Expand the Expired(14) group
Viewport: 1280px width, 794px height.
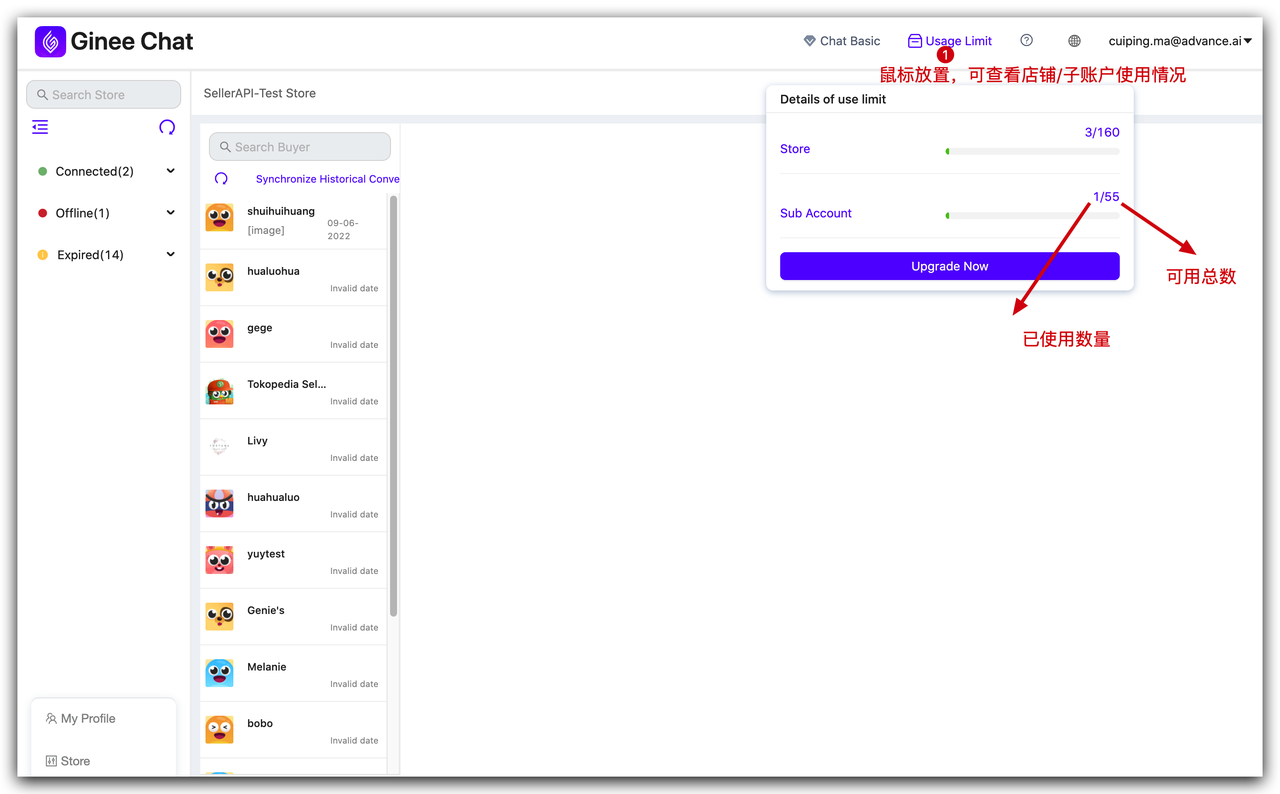(x=170, y=255)
